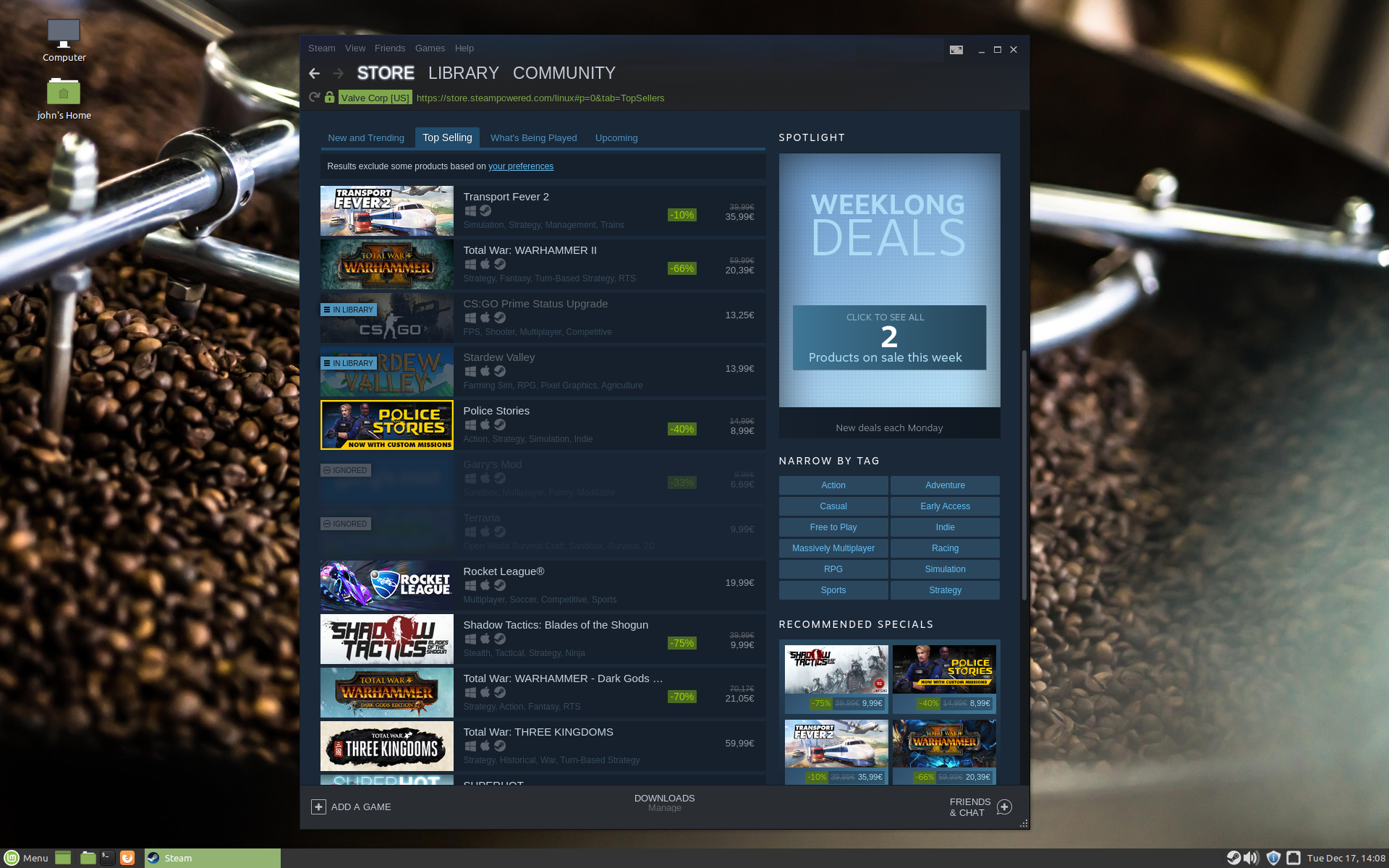The width and height of the screenshot is (1389, 868).
Task: Open the Linux Mint Menu button
Action: click(26, 858)
